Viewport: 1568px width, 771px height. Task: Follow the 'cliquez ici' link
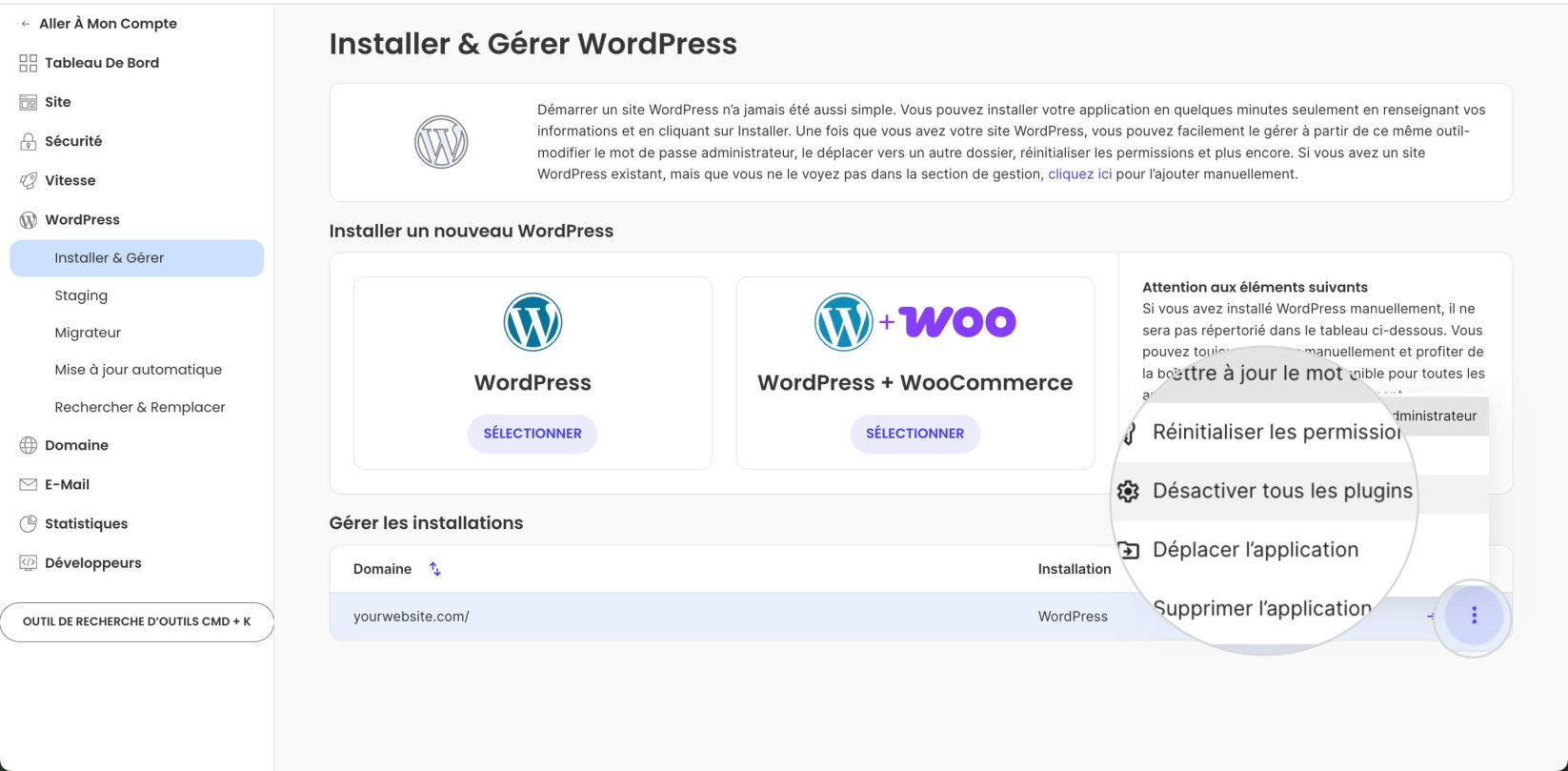click(x=1079, y=174)
